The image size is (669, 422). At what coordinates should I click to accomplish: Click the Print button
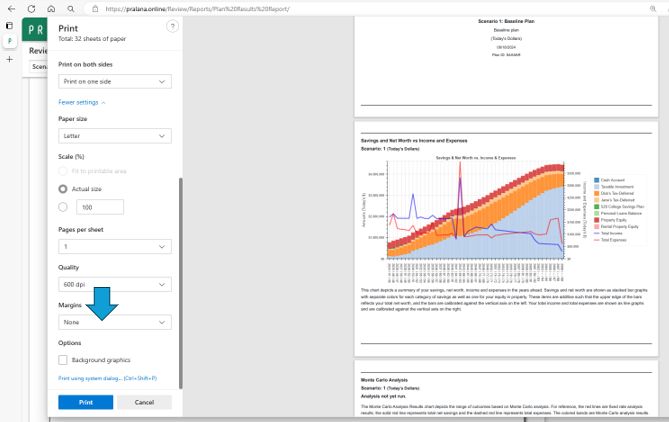[86, 402]
